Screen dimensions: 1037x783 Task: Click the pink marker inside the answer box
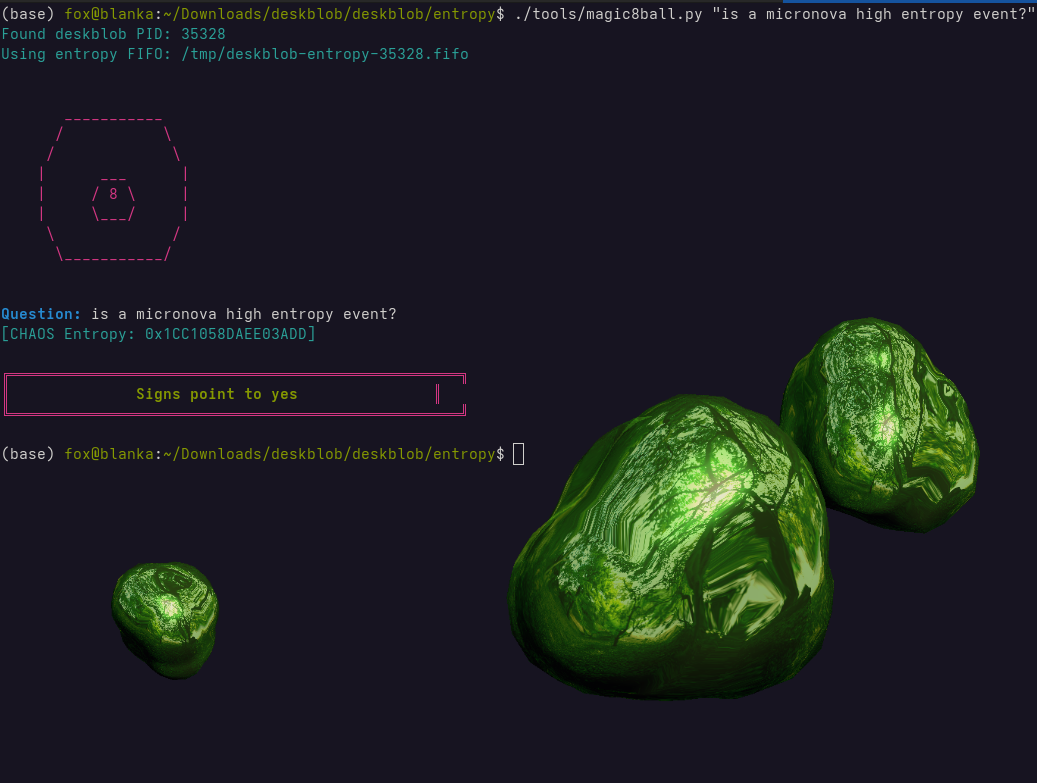tap(437, 394)
